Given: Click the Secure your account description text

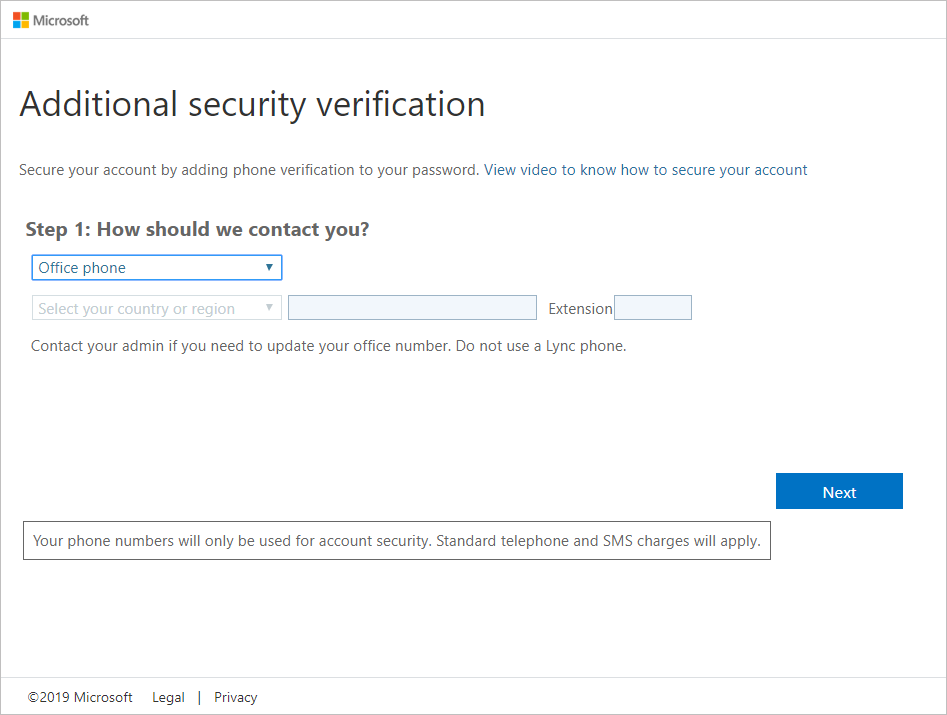Looking at the screenshot, I should coord(249,170).
